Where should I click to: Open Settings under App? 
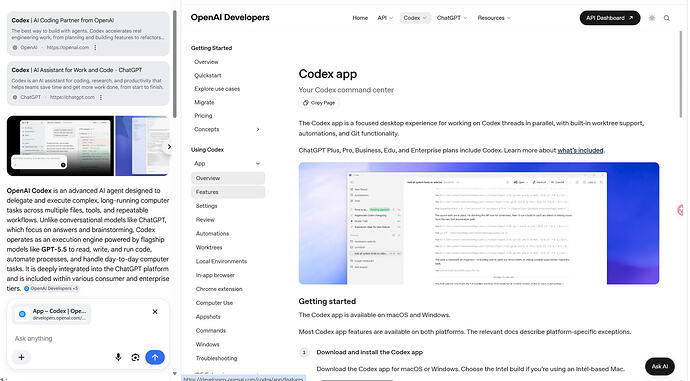coord(206,206)
